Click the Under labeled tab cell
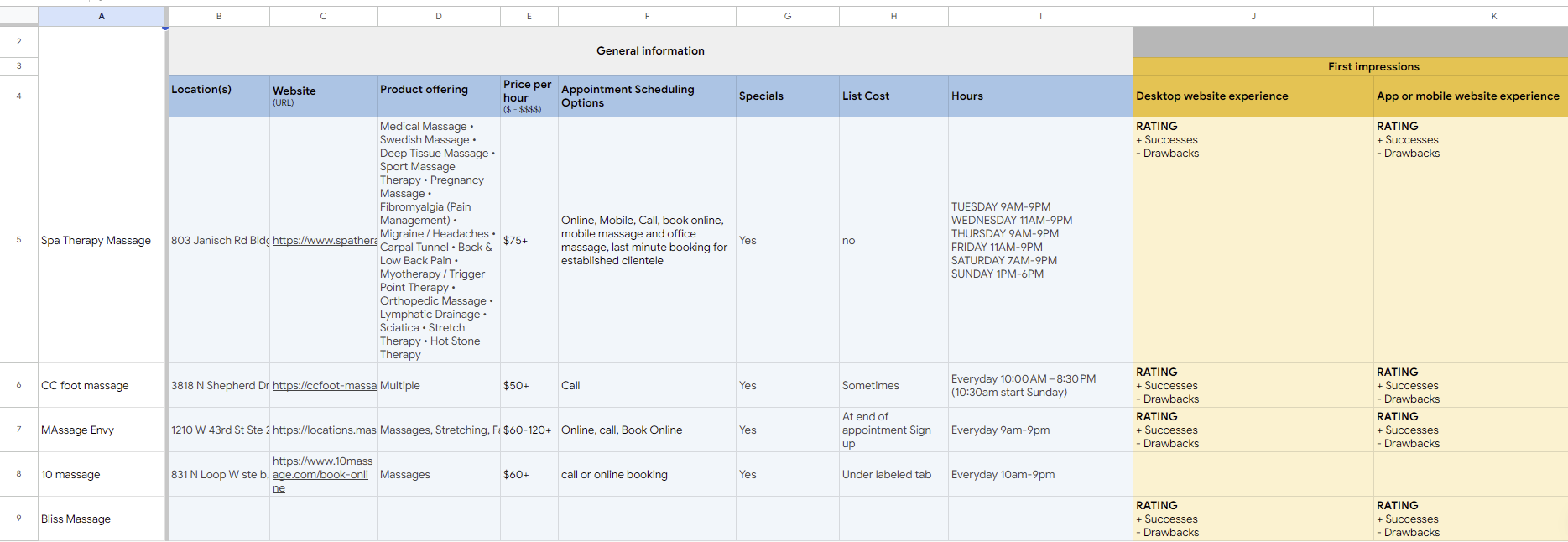1568x542 pixels. tap(893, 474)
